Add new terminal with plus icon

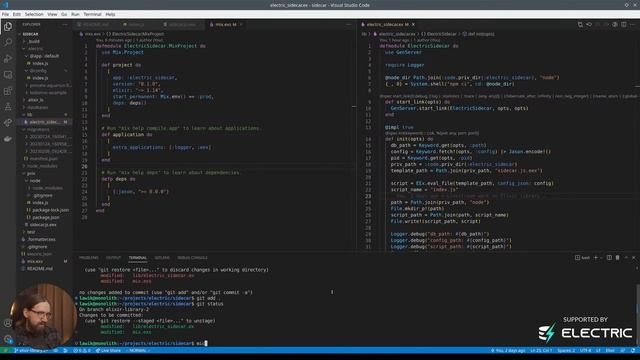[596, 258]
